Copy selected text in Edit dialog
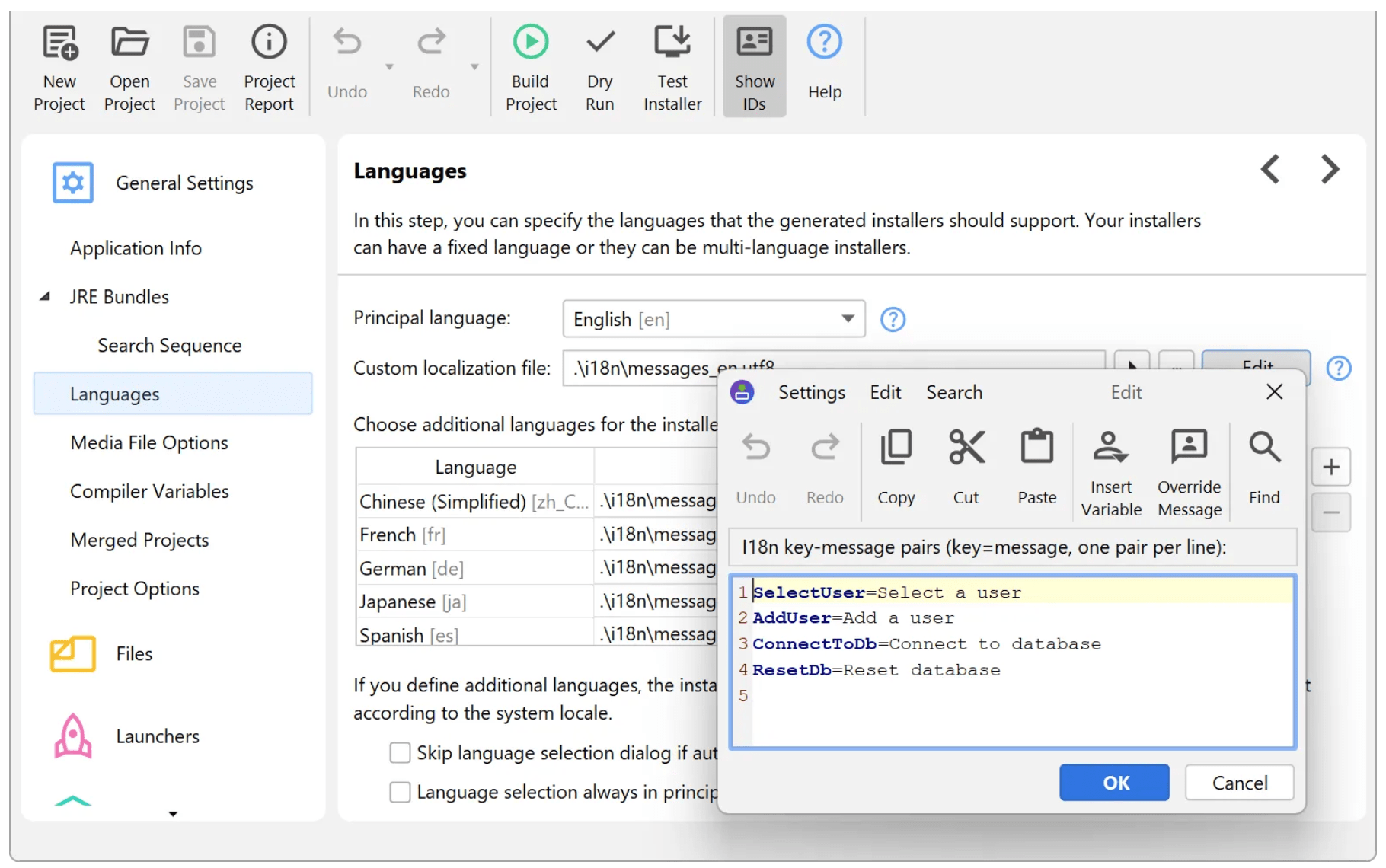This screenshot has width=1386, height=868. [x=896, y=468]
